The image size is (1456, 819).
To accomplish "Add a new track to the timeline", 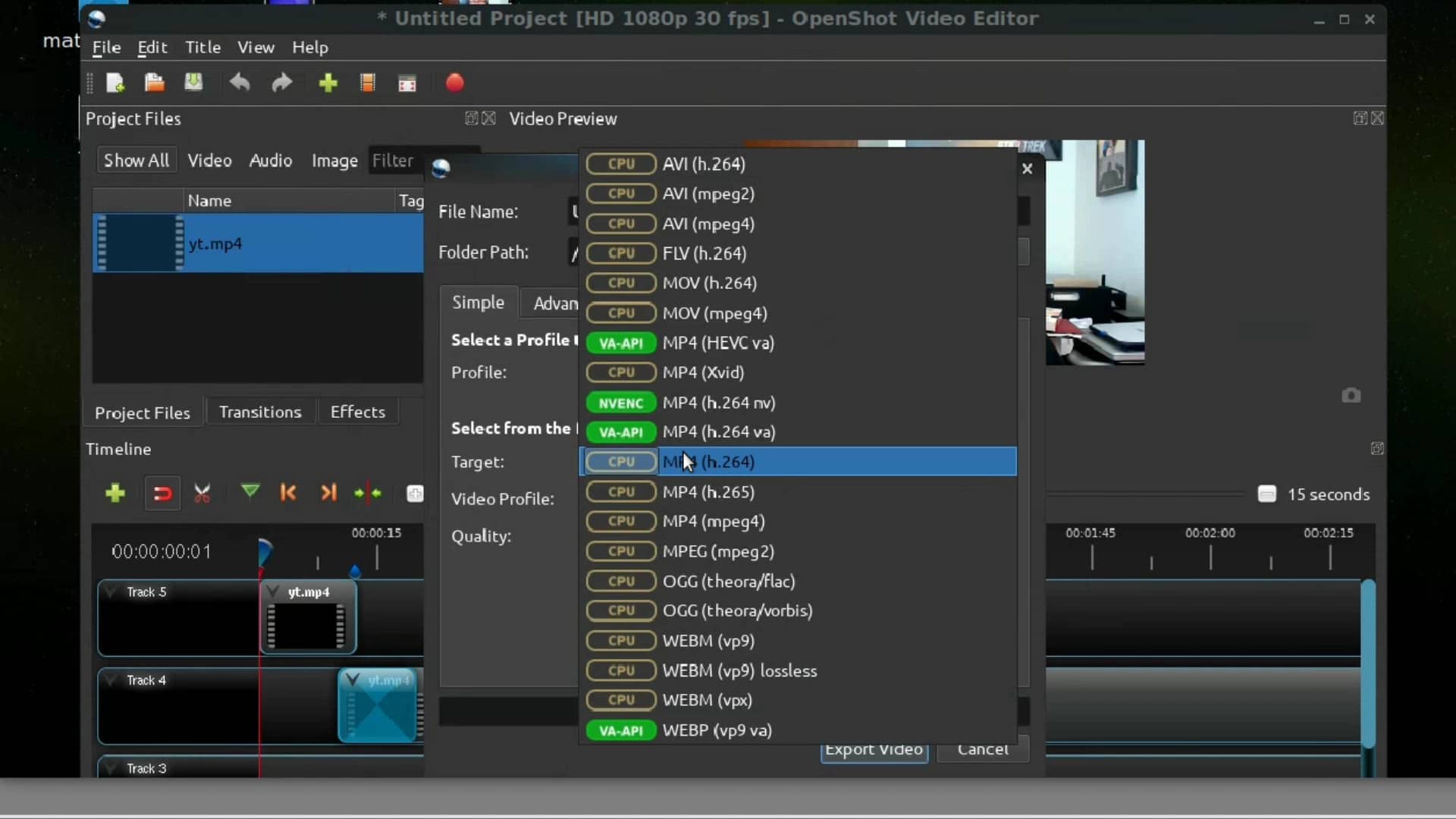I will pyautogui.click(x=115, y=493).
